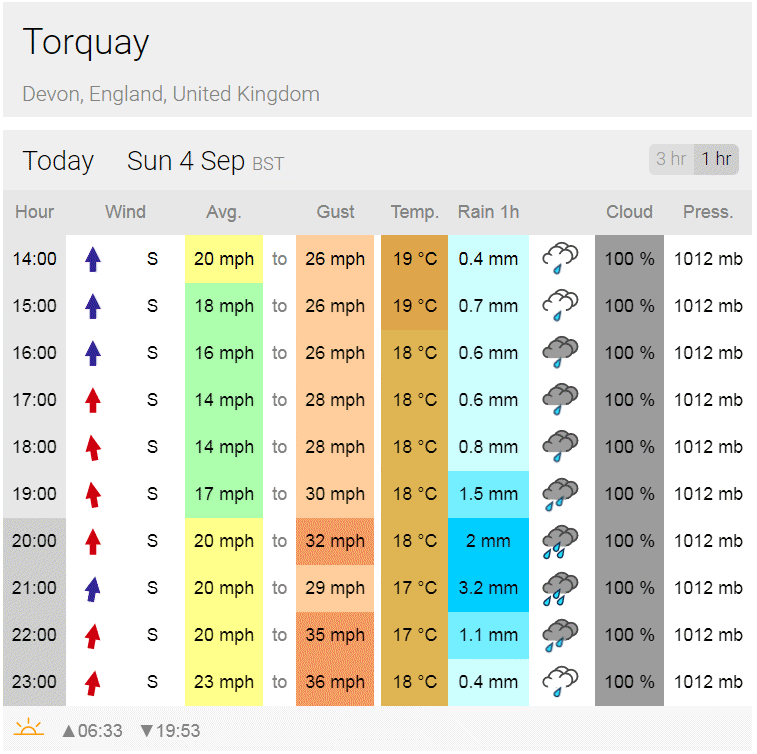This screenshot has width=757, height=754.
Task: Click the dark rain cloud icon at 18:00
Action: pyautogui.click(x=560, y=447)
